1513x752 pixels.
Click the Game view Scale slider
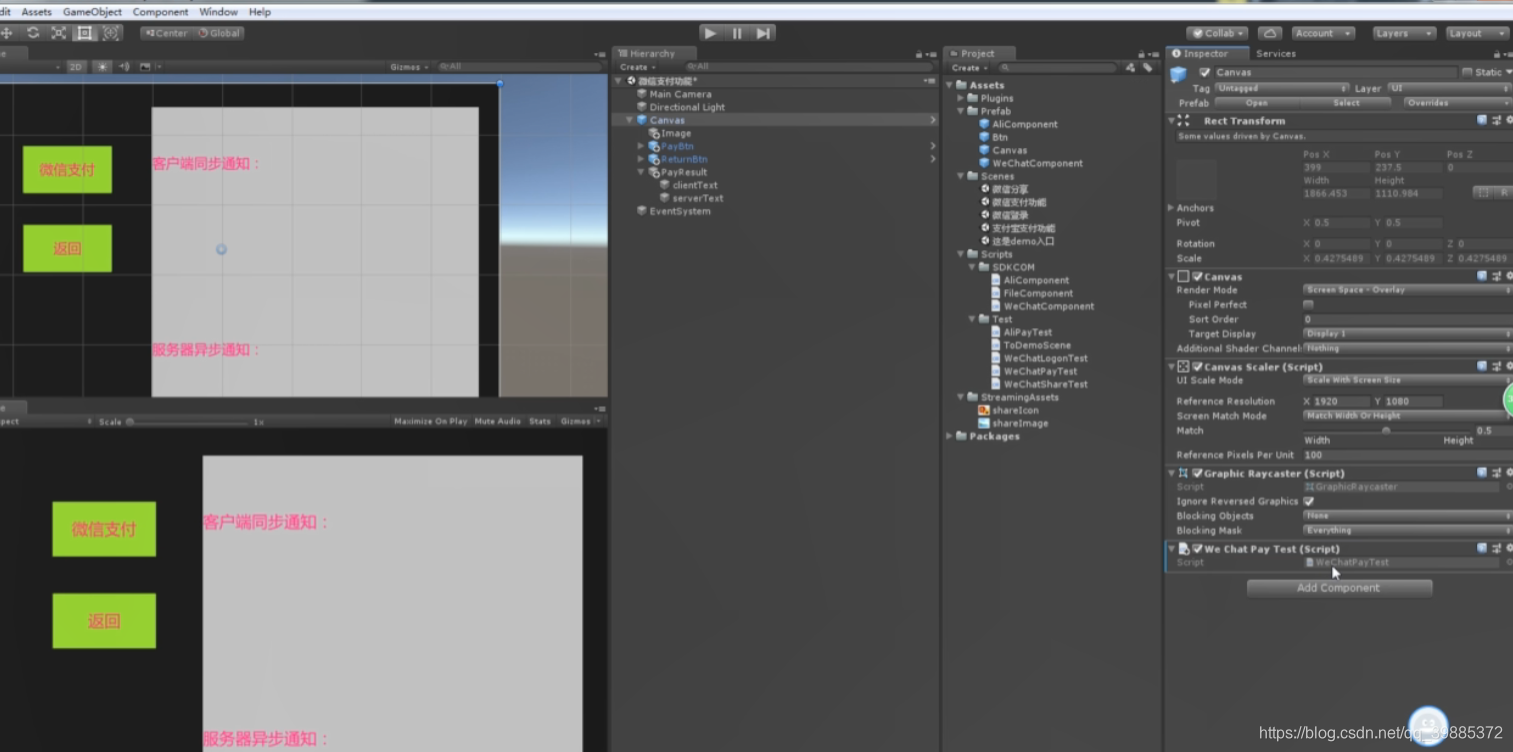click(188, 422)
